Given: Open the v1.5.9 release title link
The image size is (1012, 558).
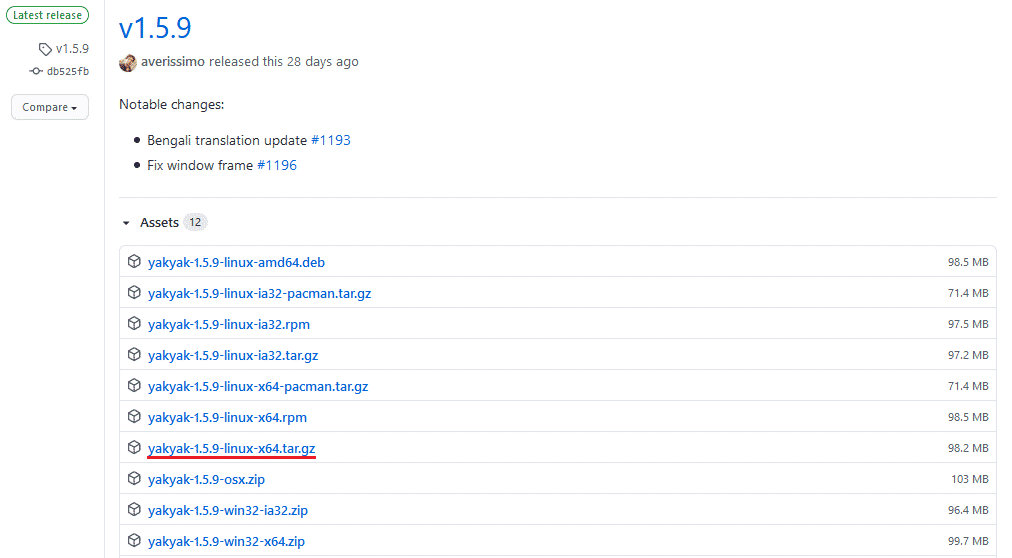Looking at the screenshot, I should pos(155,28).
